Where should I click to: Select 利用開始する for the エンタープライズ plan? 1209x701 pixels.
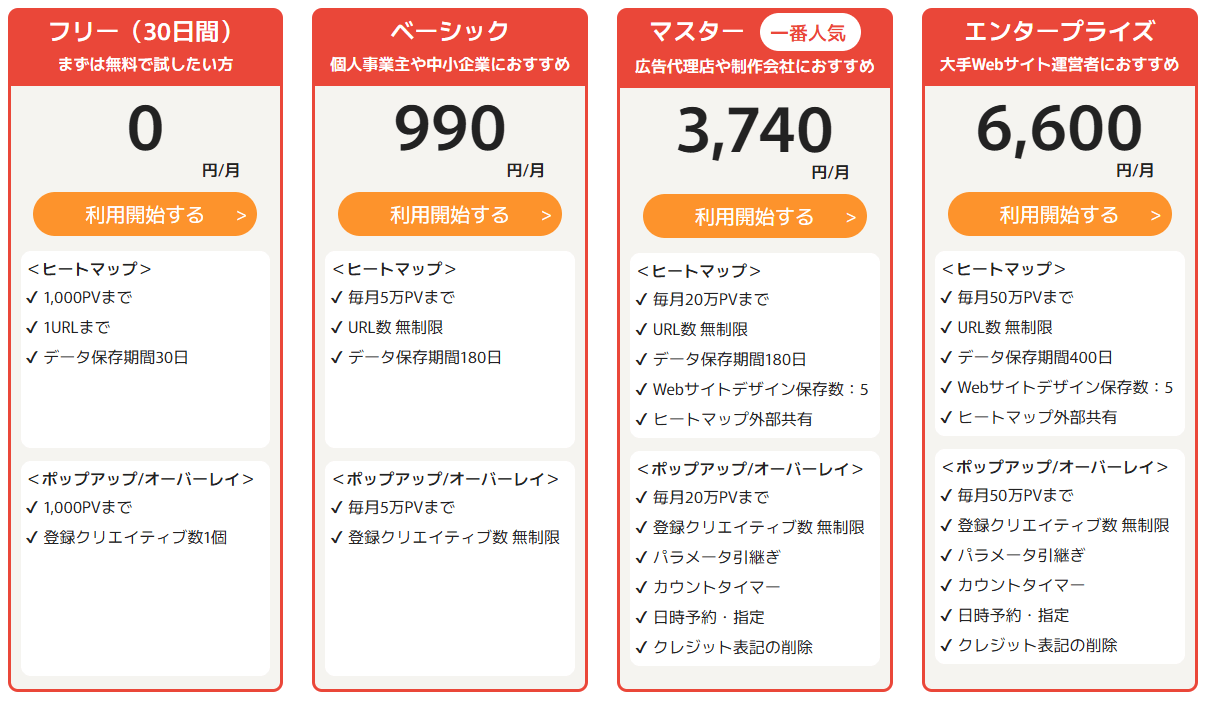pos(1059,215)
